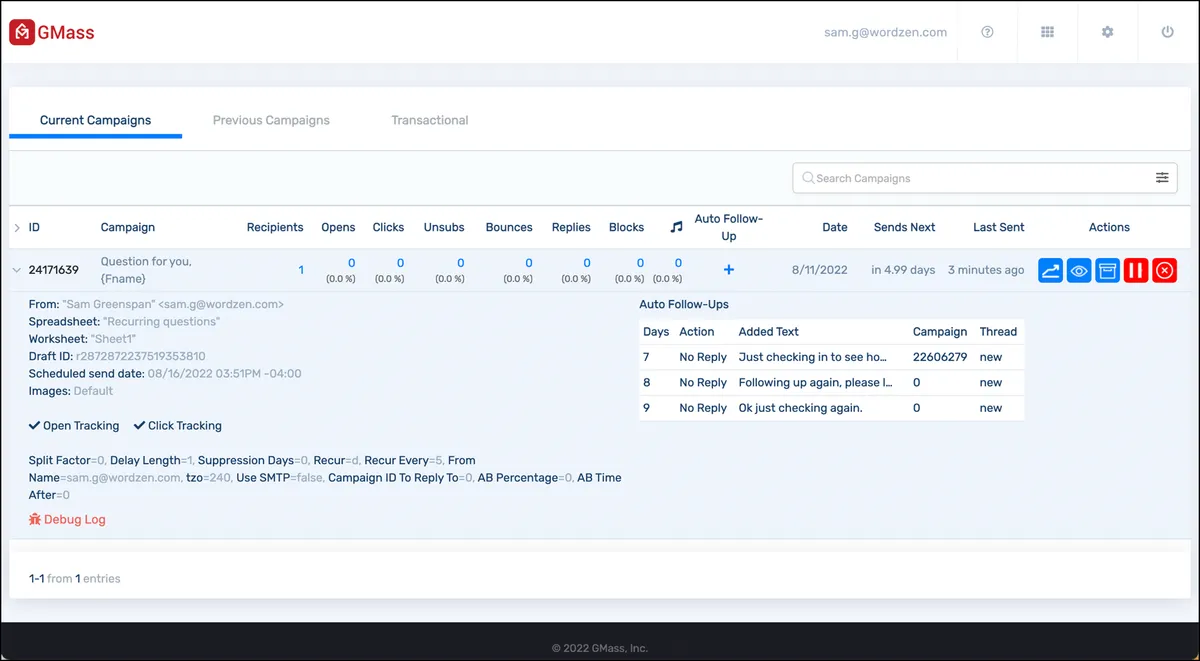
Task: Cancel the campaign with red X icon
Action: [x=1165, y=270]
